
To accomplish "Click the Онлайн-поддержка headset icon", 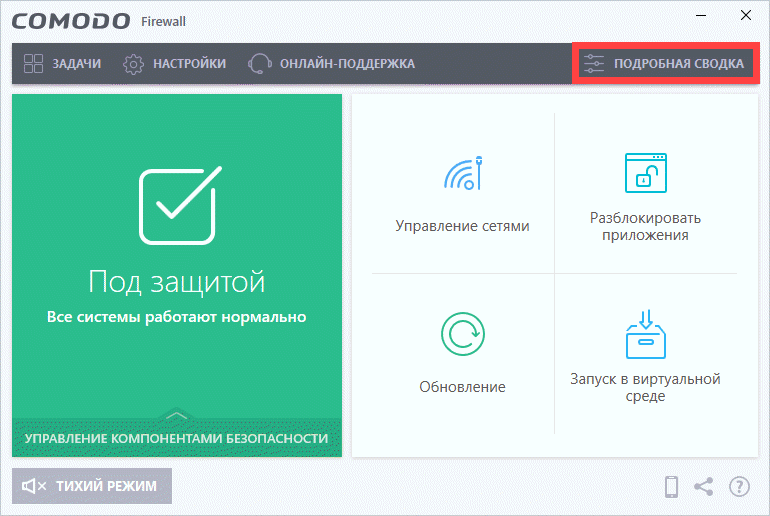I will [x=259, y=63].
